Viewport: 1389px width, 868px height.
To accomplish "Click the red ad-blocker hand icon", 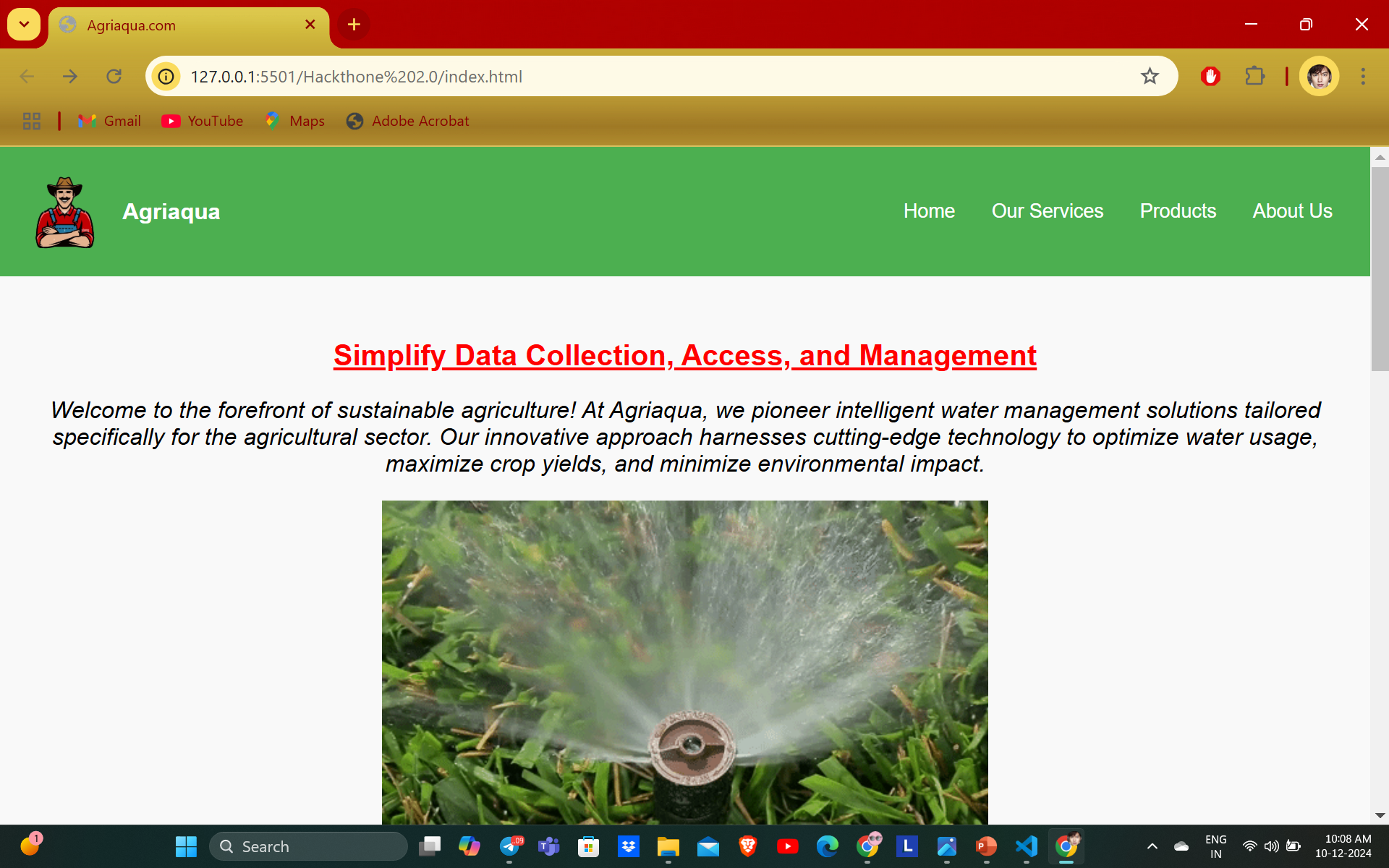I will [x=1210, y=76].
